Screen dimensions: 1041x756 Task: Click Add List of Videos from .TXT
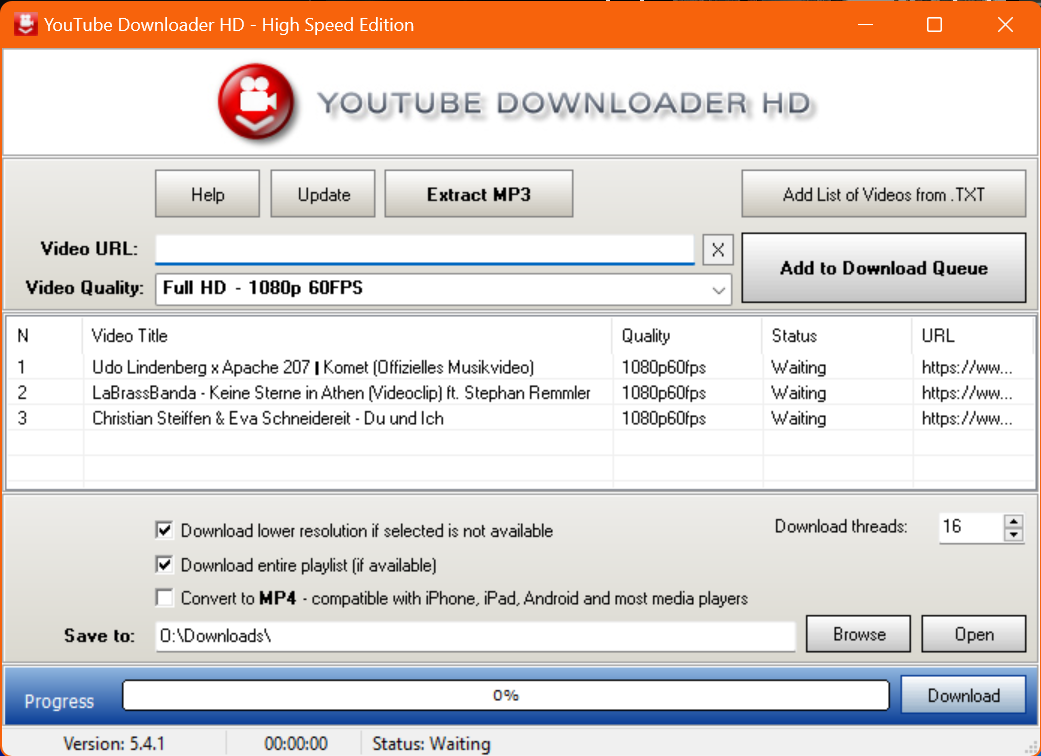[883, 193]
